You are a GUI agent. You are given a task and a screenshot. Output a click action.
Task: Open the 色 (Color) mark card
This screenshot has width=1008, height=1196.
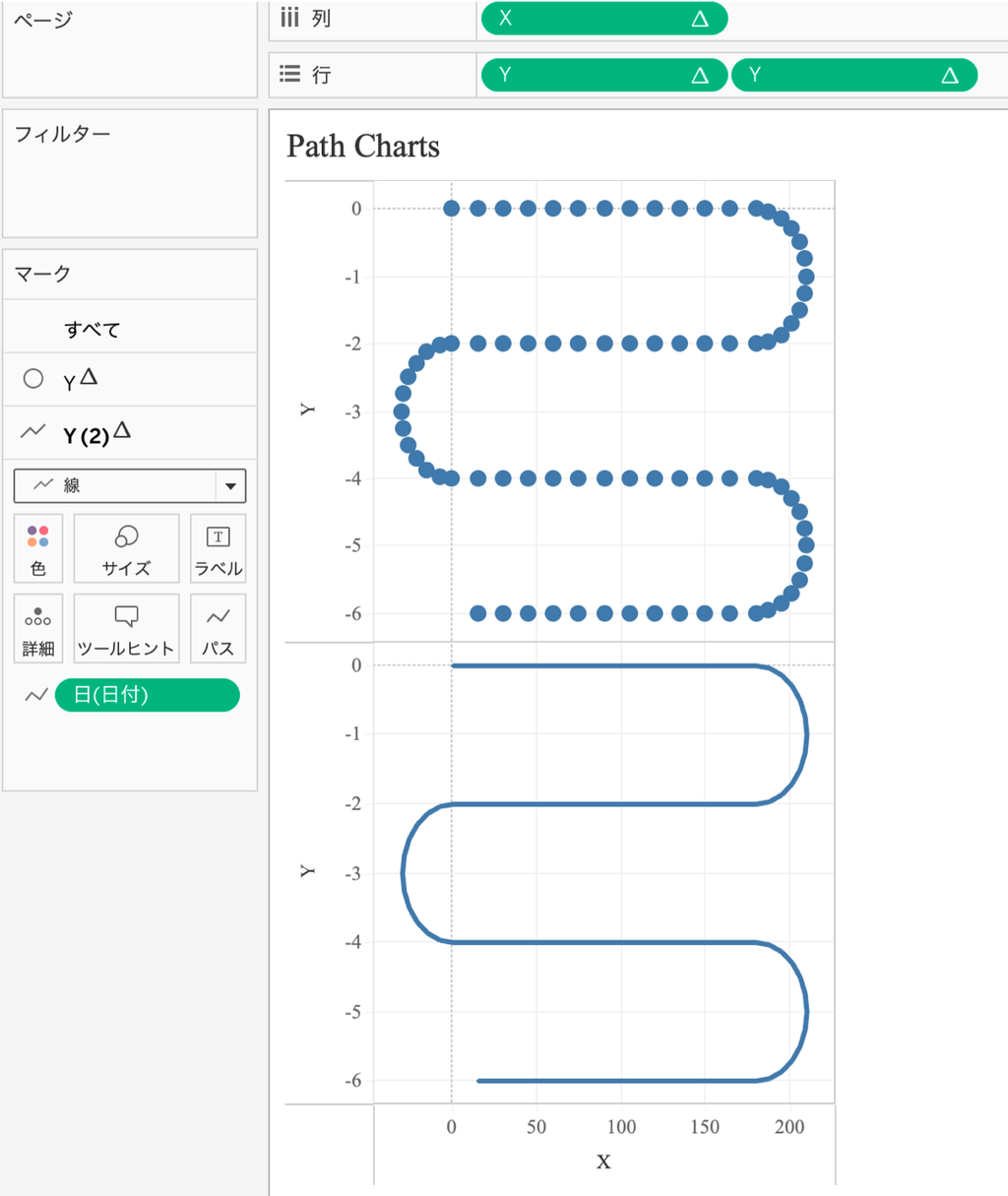click(x=38, y=548)
